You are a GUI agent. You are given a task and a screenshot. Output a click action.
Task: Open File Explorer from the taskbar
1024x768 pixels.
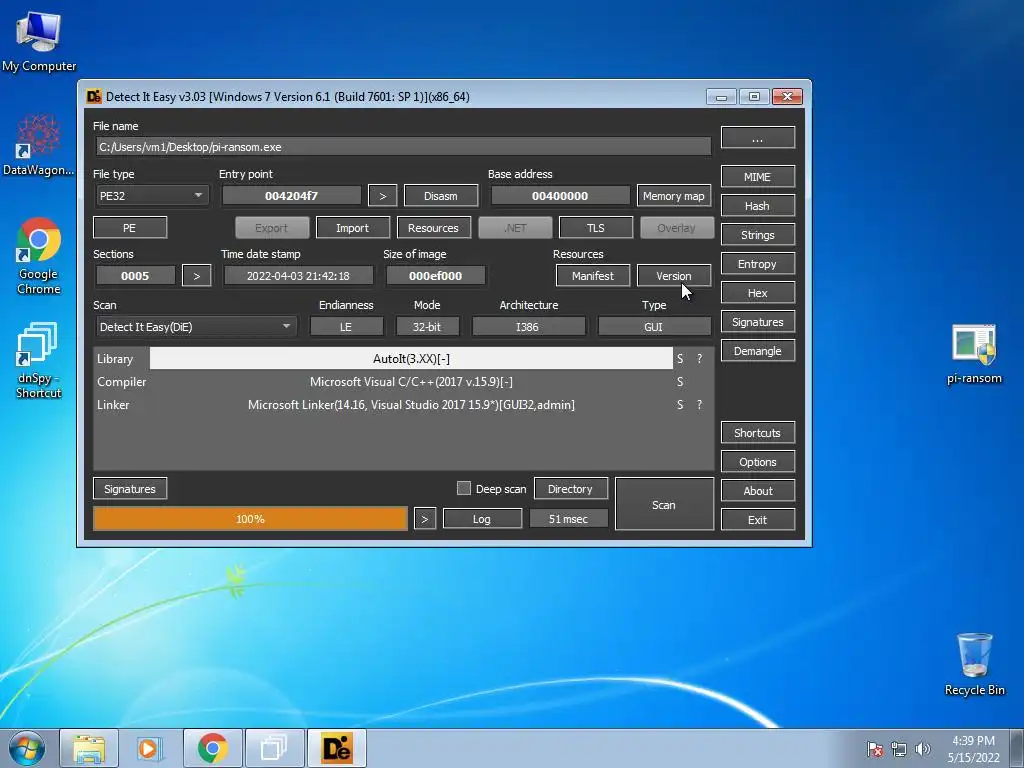89,748
